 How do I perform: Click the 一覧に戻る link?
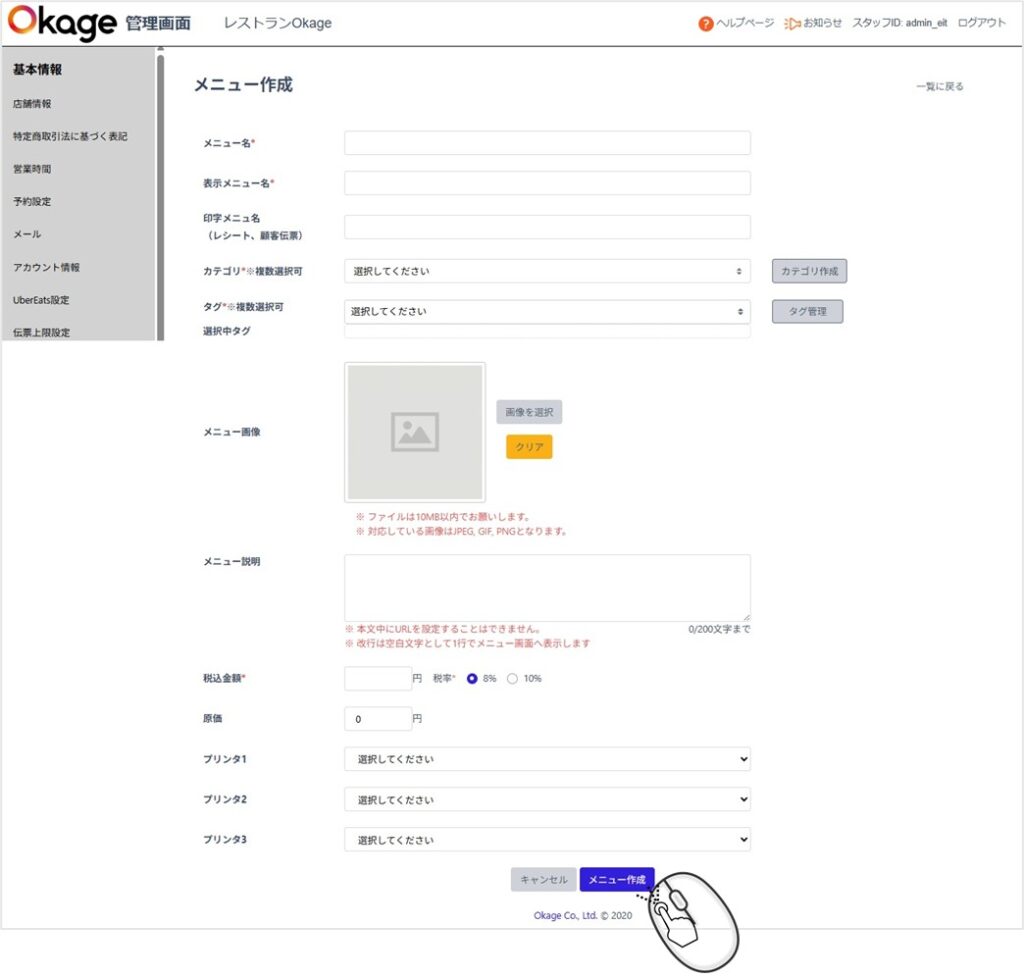(939, 87)
